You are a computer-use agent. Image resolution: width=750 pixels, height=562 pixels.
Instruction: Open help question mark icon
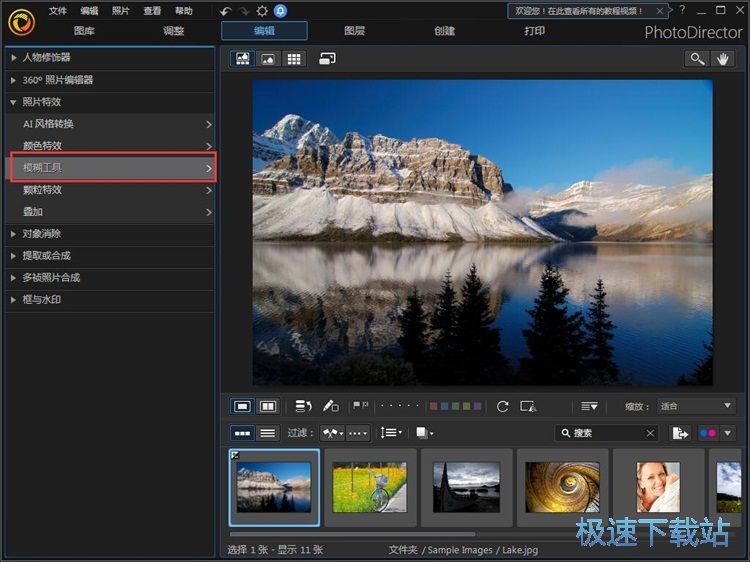pos(682,10)
